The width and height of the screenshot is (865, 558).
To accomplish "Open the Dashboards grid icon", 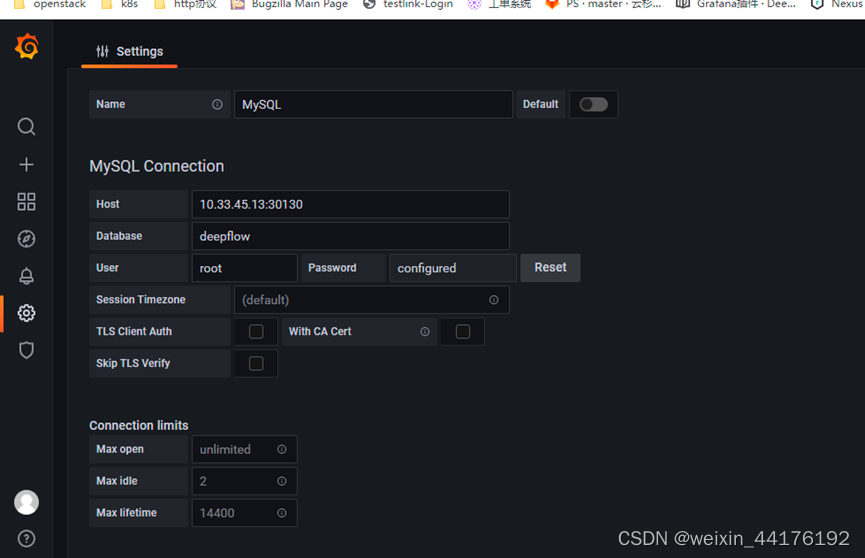I will 26,201.
